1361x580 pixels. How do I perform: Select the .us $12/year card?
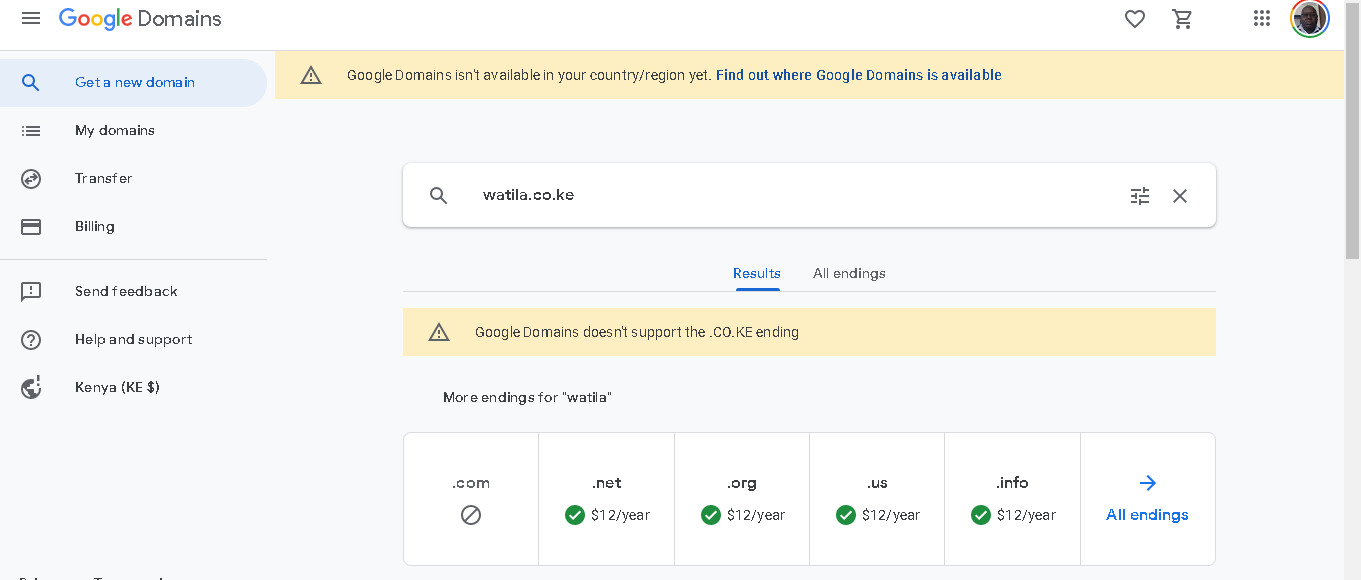[877, 499]
